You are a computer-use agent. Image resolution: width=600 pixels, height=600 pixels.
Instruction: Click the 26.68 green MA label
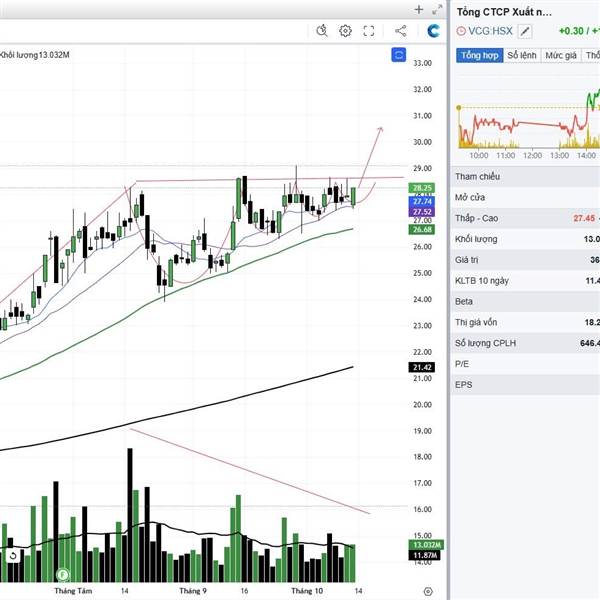422,229
